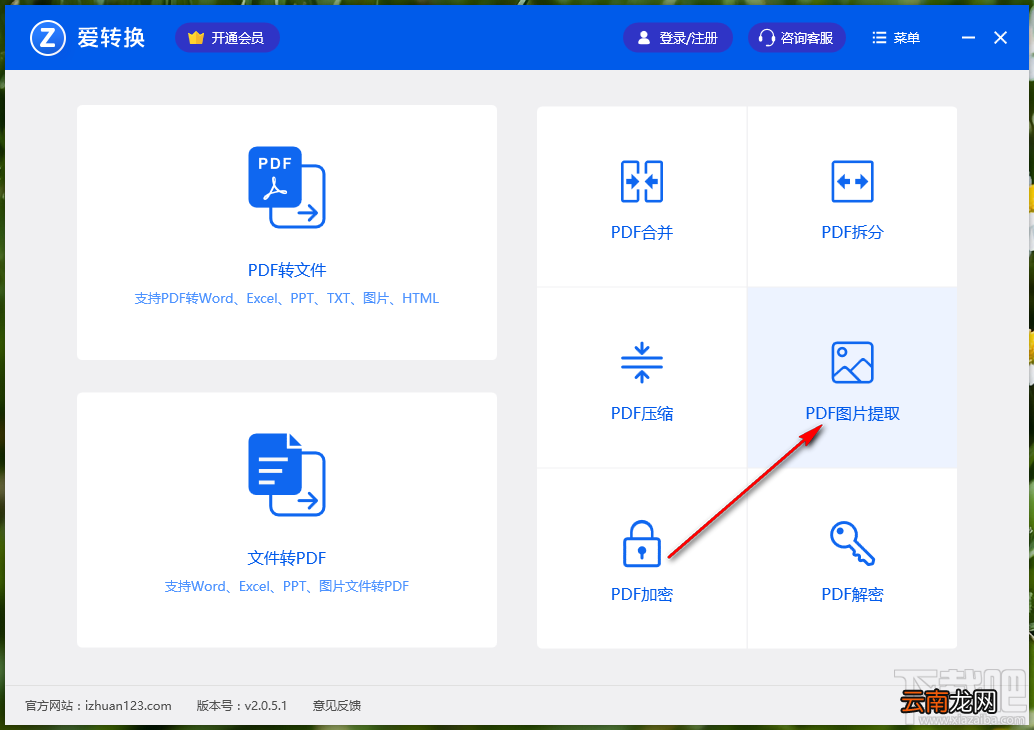Image resolution: width=1034 pixels, height=730 pixels.
Task: Open the 开通会员 membership button
Action: click(x=228, y=38)
